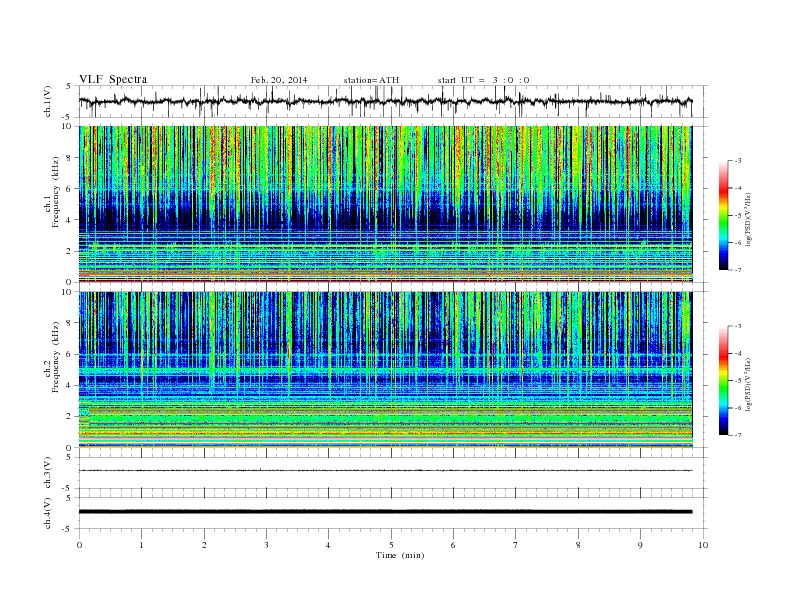792x612 pixels.
Task: Select the date label "Feb. 20, 2014"
Action: (279, 80)
